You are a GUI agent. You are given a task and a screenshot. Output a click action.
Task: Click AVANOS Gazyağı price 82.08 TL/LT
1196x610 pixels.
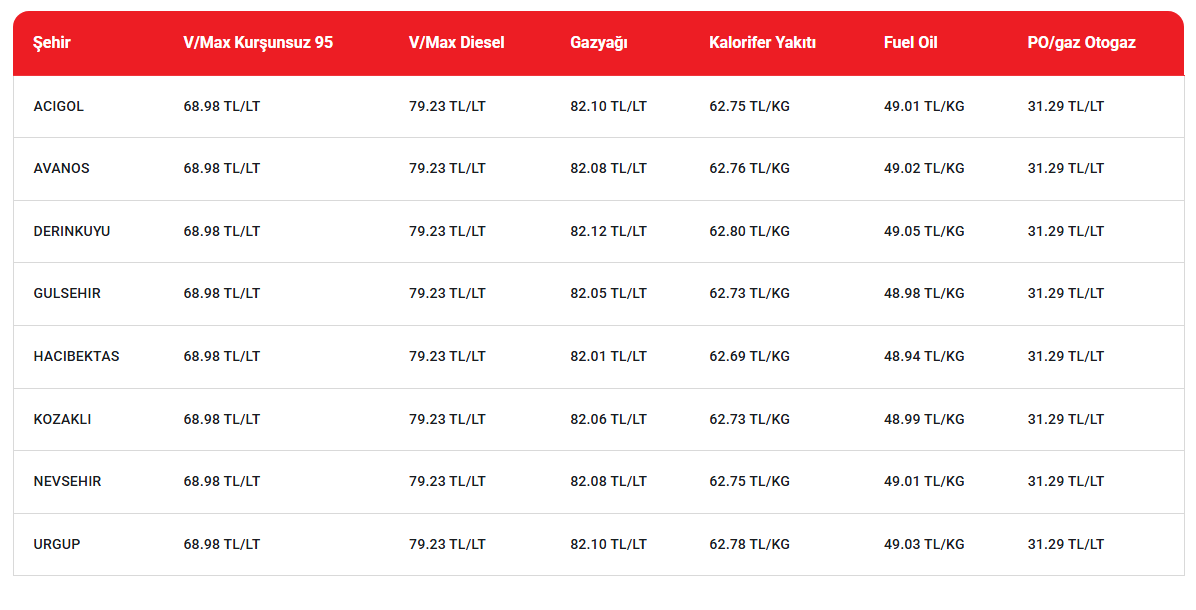click(608, 168)
